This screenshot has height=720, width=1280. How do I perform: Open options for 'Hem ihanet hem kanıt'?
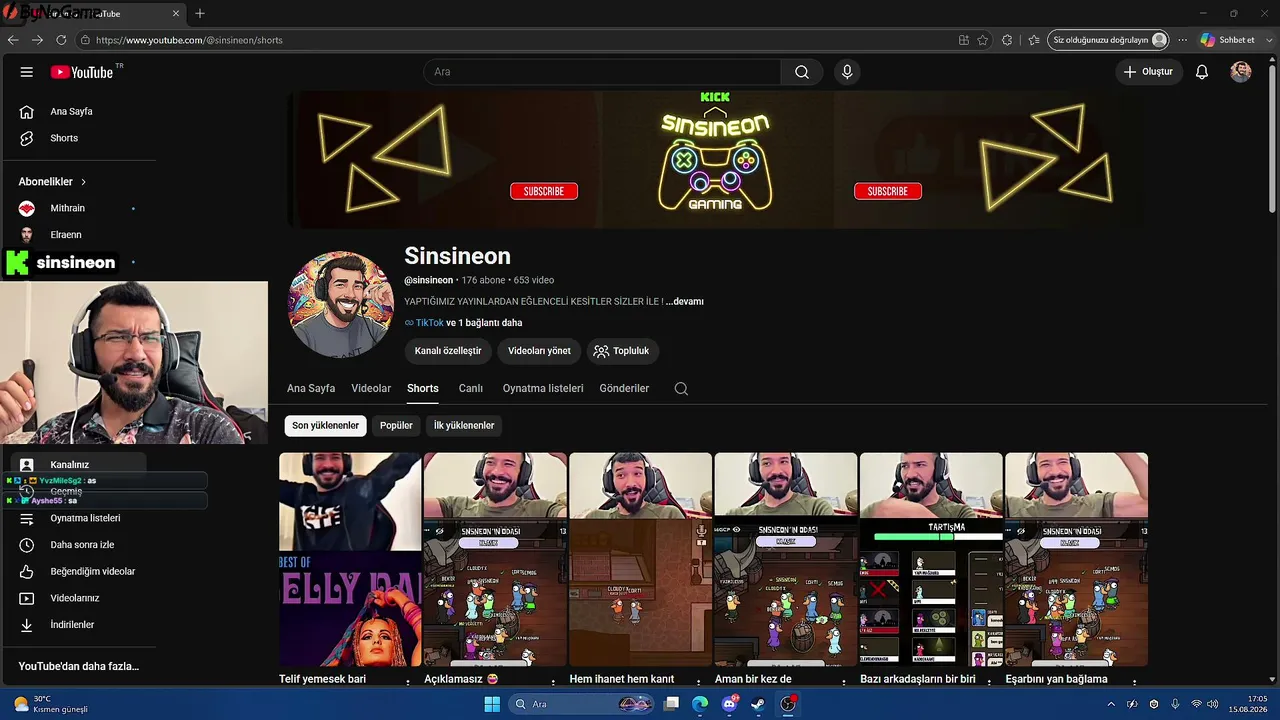pyautogui.click(x=697, y=680)
